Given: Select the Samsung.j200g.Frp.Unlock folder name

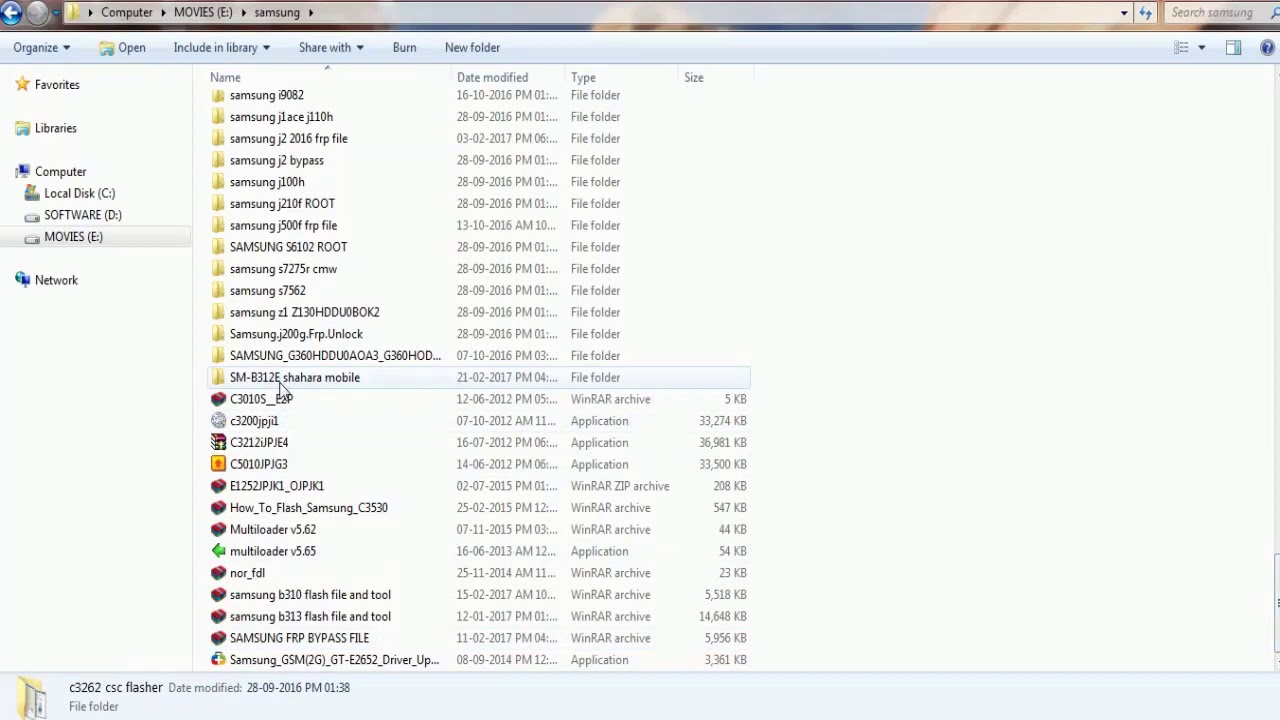Looking at the screenshot, I should (296, 334).
